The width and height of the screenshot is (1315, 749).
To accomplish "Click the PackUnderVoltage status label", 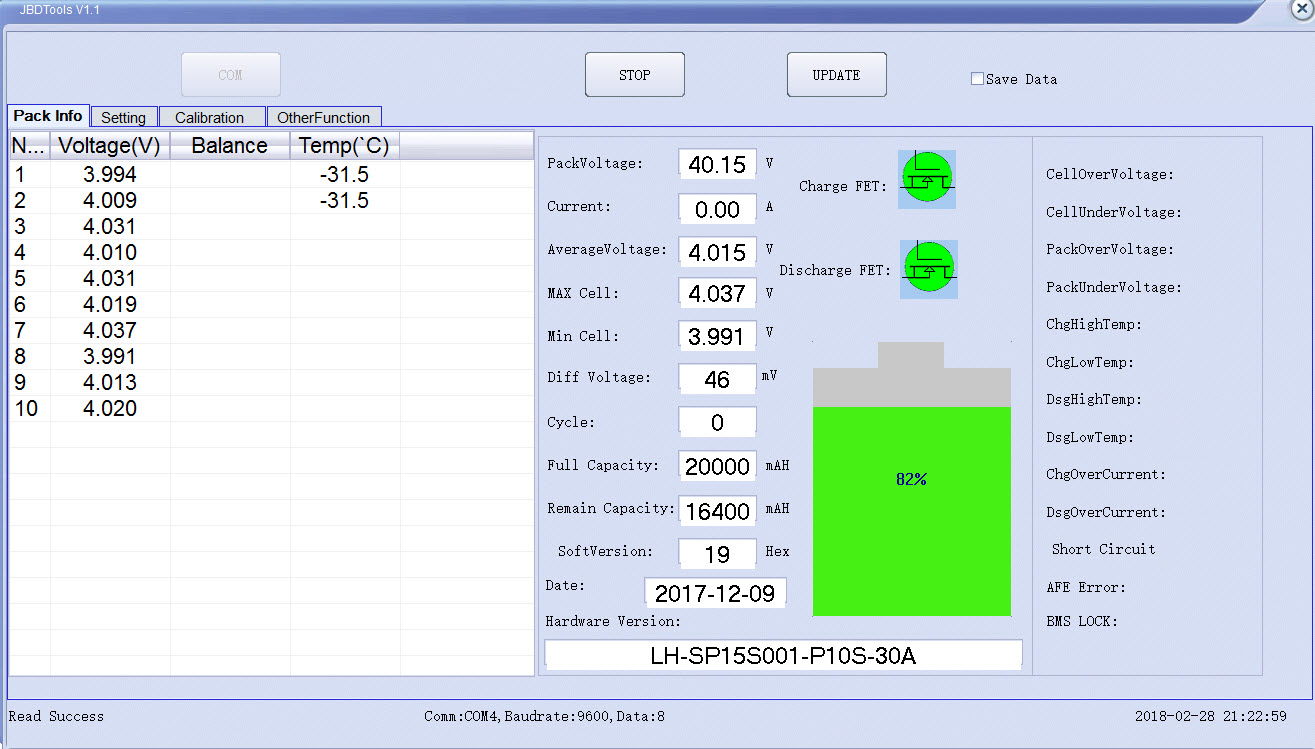I will (1114, 288).
